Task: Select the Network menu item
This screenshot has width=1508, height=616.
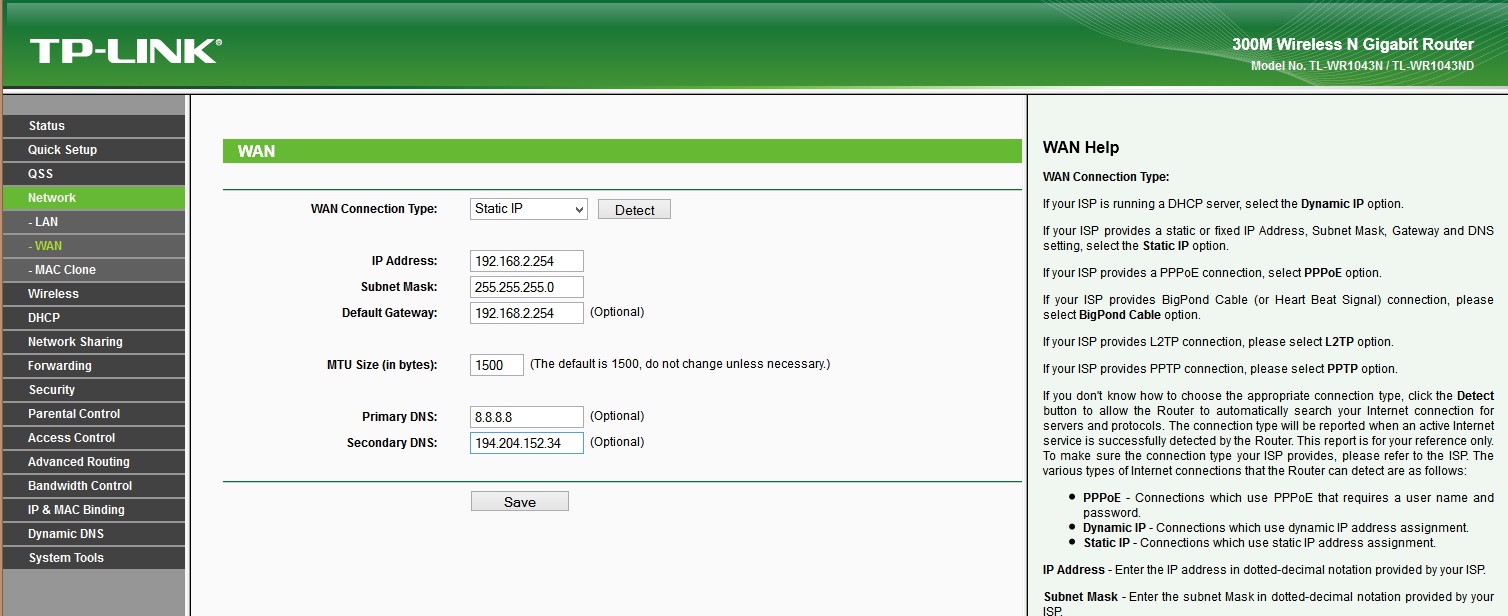Action: (x=93, y=198)
